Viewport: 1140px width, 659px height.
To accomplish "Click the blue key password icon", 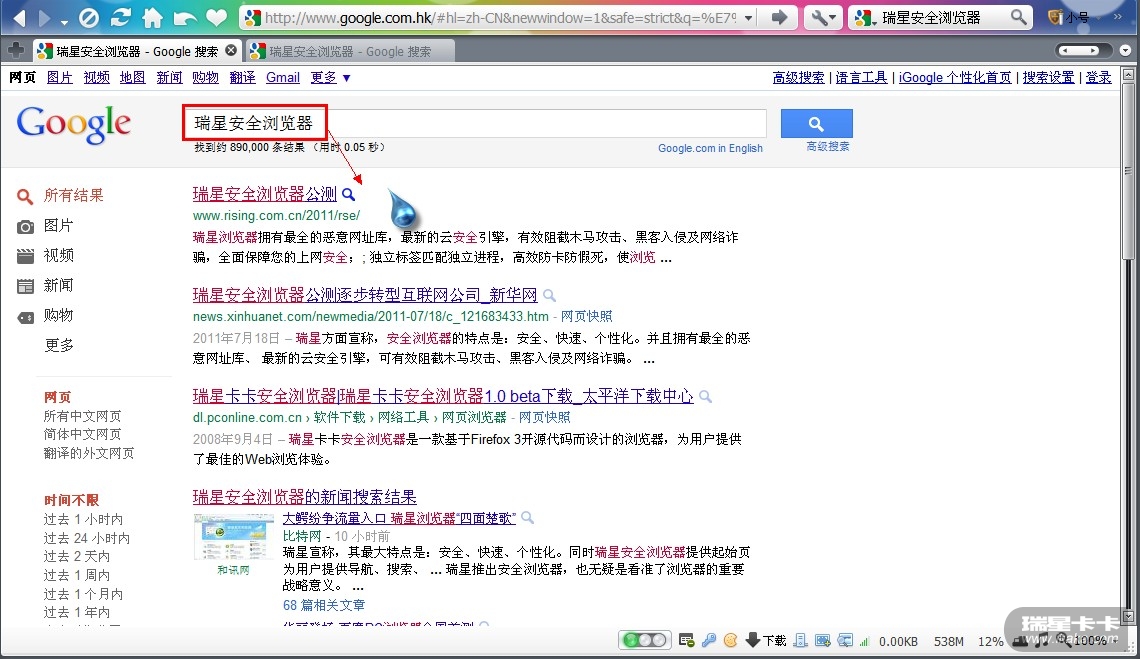I will tap(709, 640).
